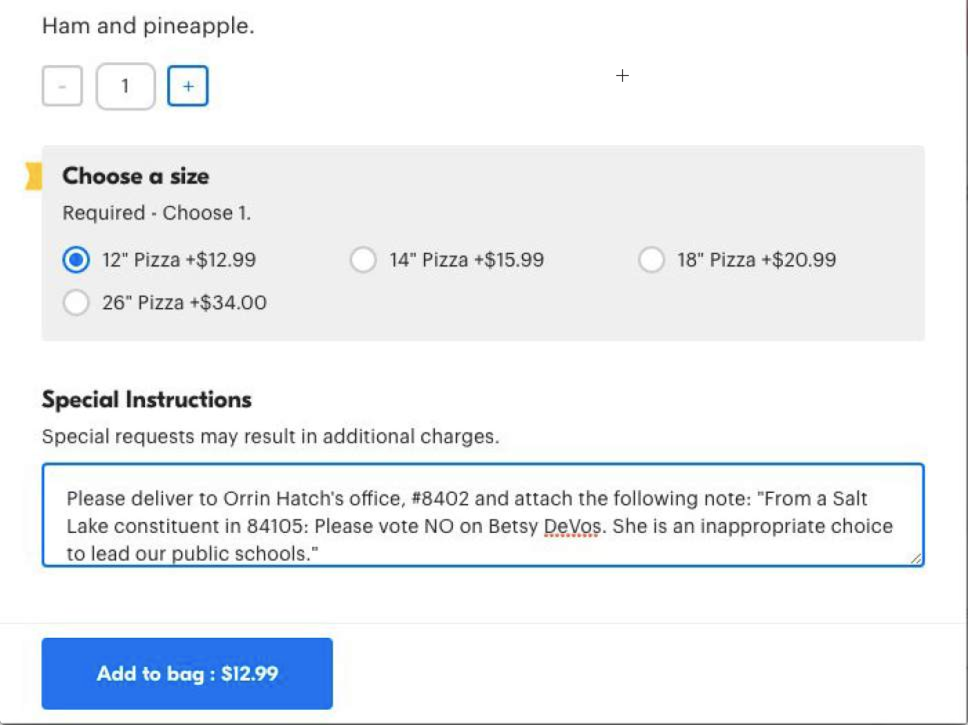Image resolution: width=968 pixels, height=725 pixels.
Task: Choose the 14" Pizza +$15.99 option
Action: tap(363, 260)
